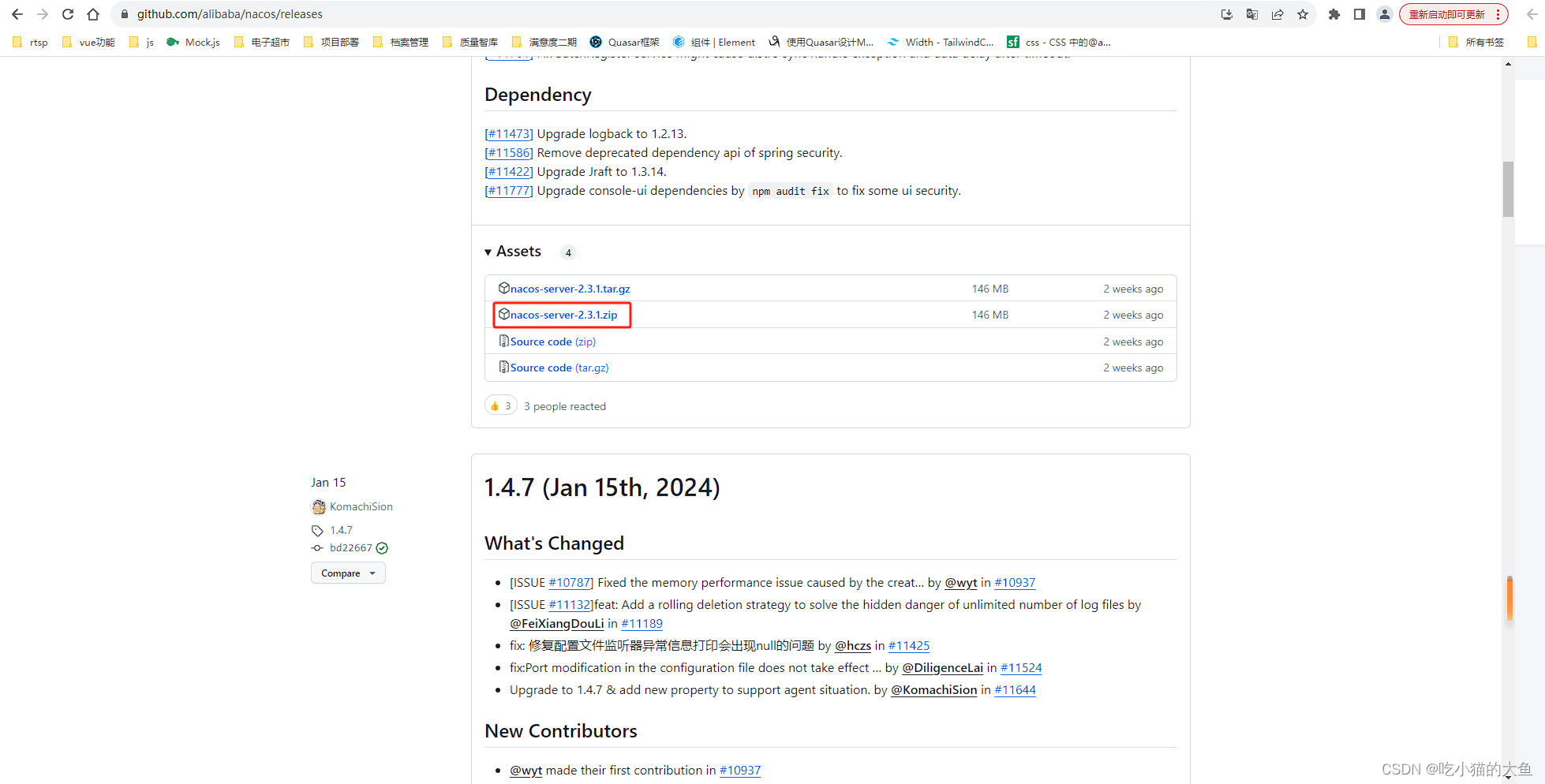Collapse the Assets section
This screenshot has height=784, width=1545.
pyautogui.click(x=513, y=252)
